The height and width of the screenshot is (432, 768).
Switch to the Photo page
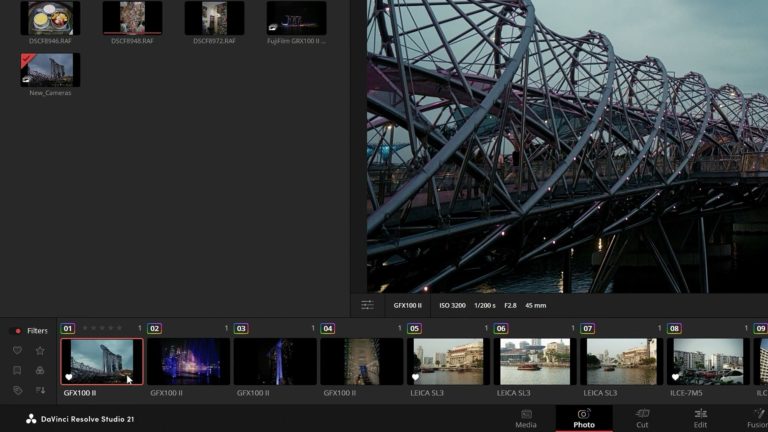click(x=584, y=419)
